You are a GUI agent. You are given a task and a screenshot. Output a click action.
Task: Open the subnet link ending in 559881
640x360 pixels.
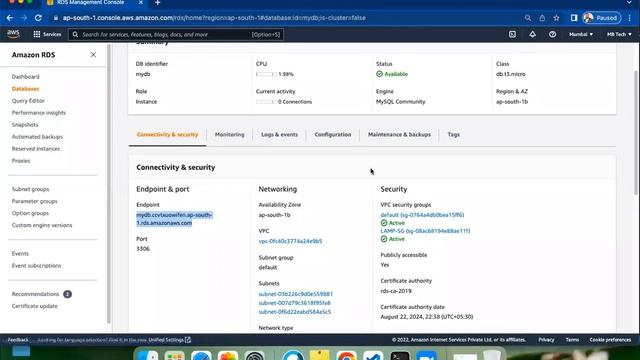tap(296, 294)
